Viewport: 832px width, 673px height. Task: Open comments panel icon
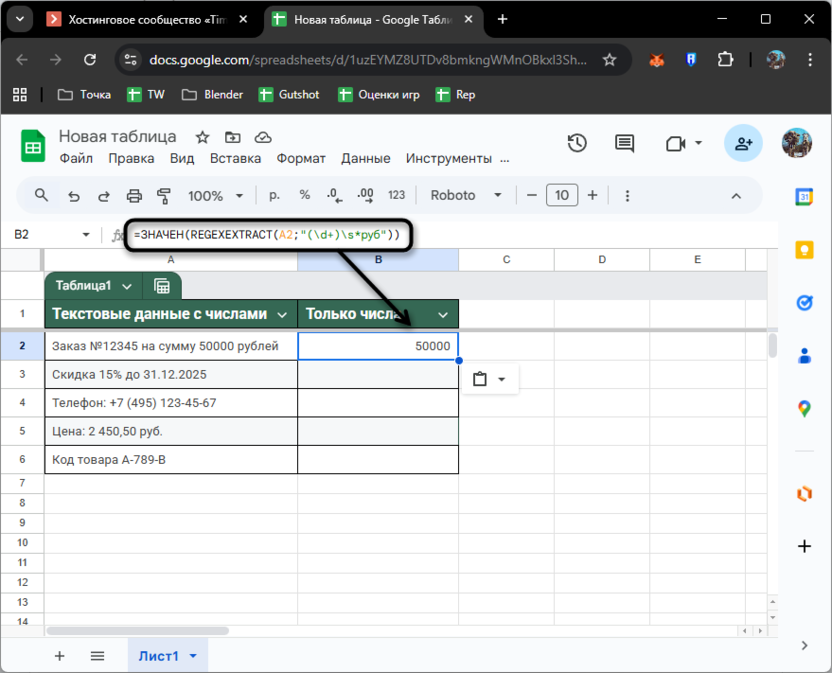pos(625,144)
